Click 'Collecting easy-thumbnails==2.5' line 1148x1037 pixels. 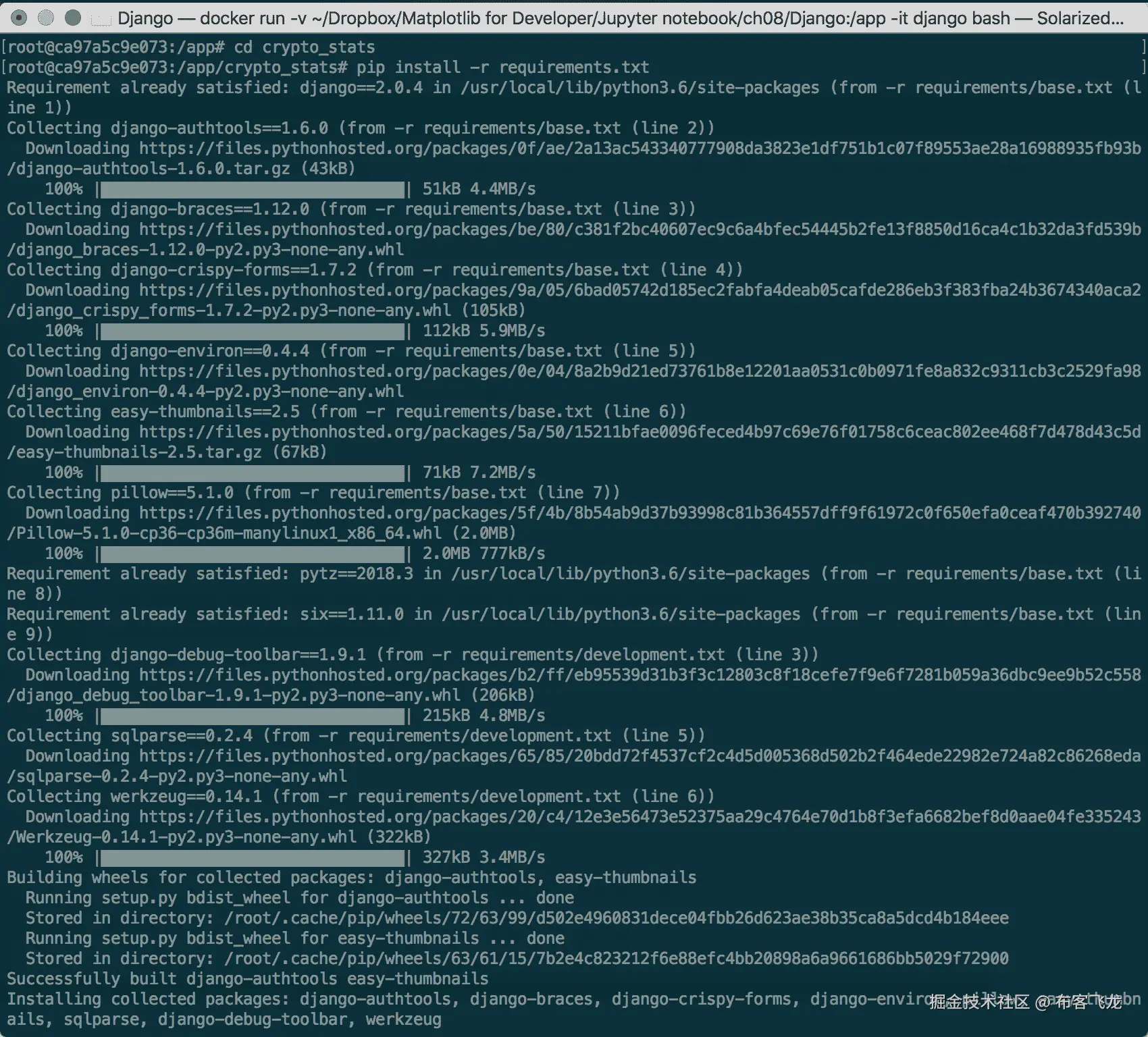[x=346, y=412]
